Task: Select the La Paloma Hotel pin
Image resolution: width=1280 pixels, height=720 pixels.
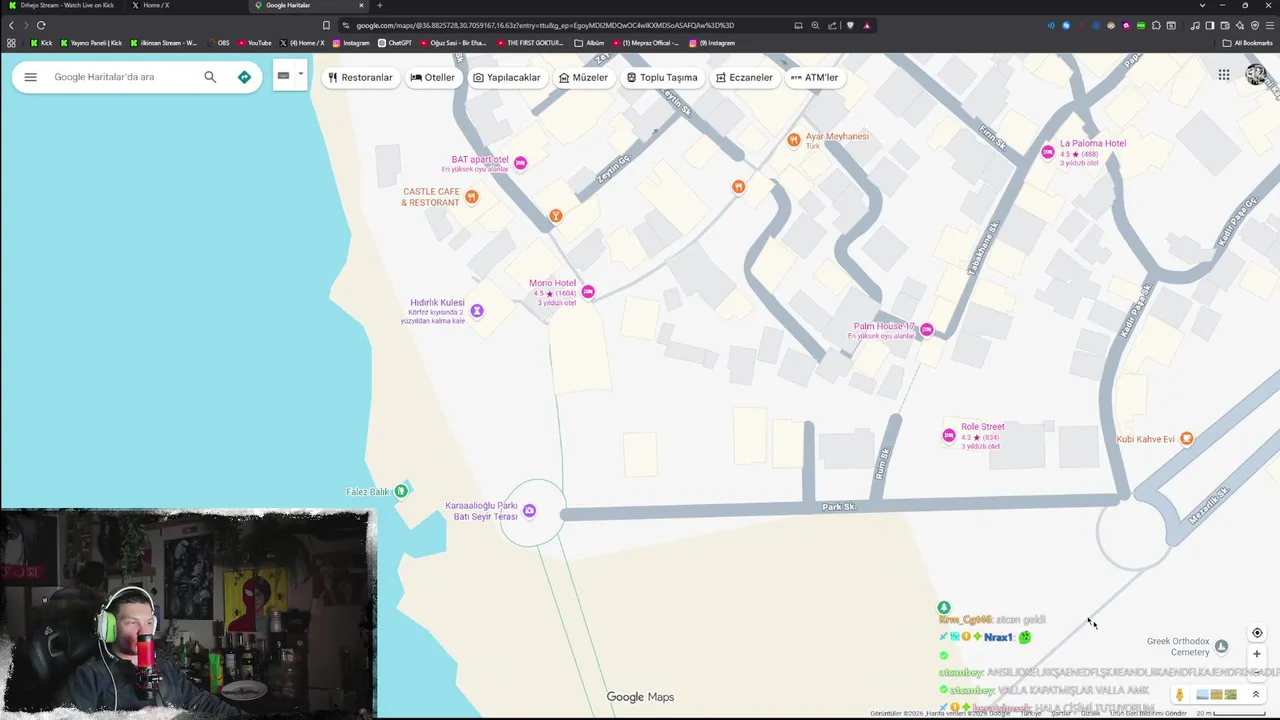Action: pos(1048,152)
